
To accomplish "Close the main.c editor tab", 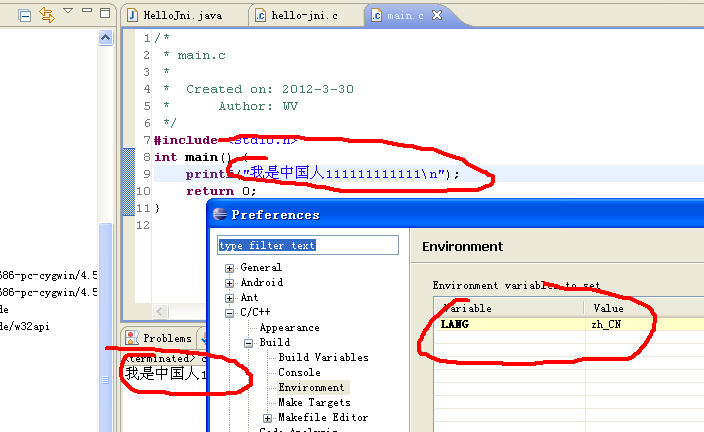I will (437, 15).
